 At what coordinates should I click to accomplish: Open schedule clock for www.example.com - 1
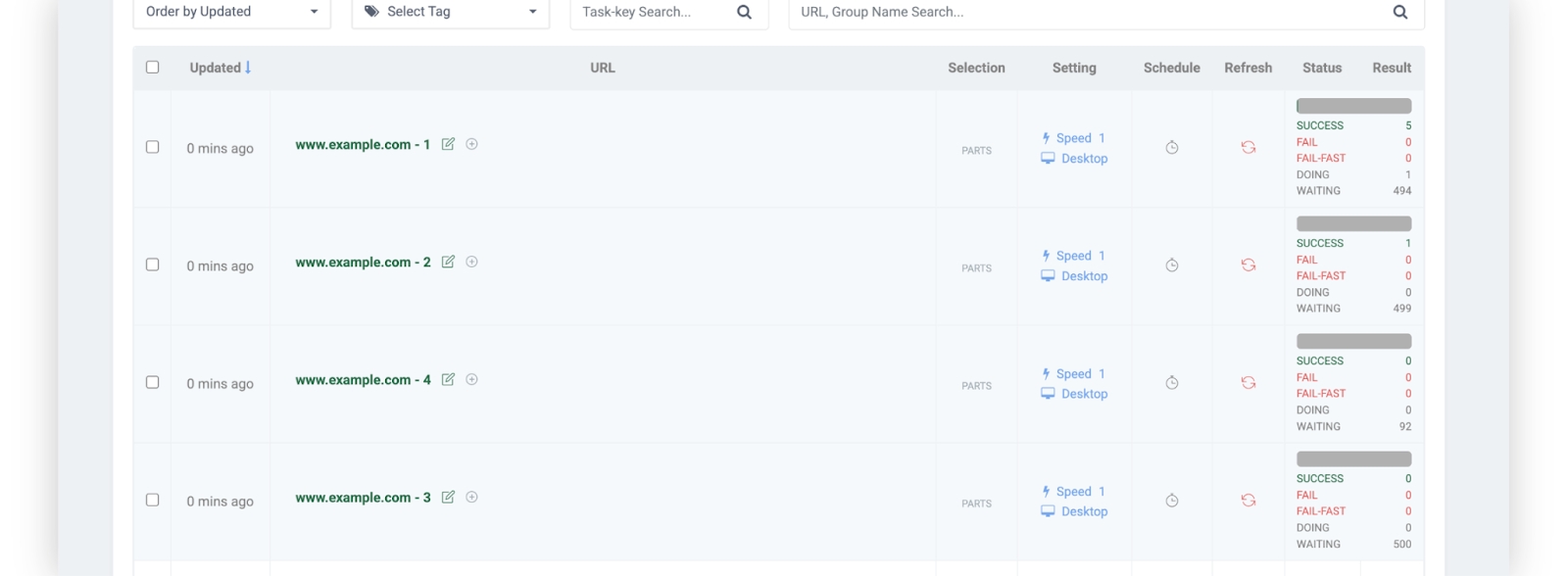tap(1171, 148)
